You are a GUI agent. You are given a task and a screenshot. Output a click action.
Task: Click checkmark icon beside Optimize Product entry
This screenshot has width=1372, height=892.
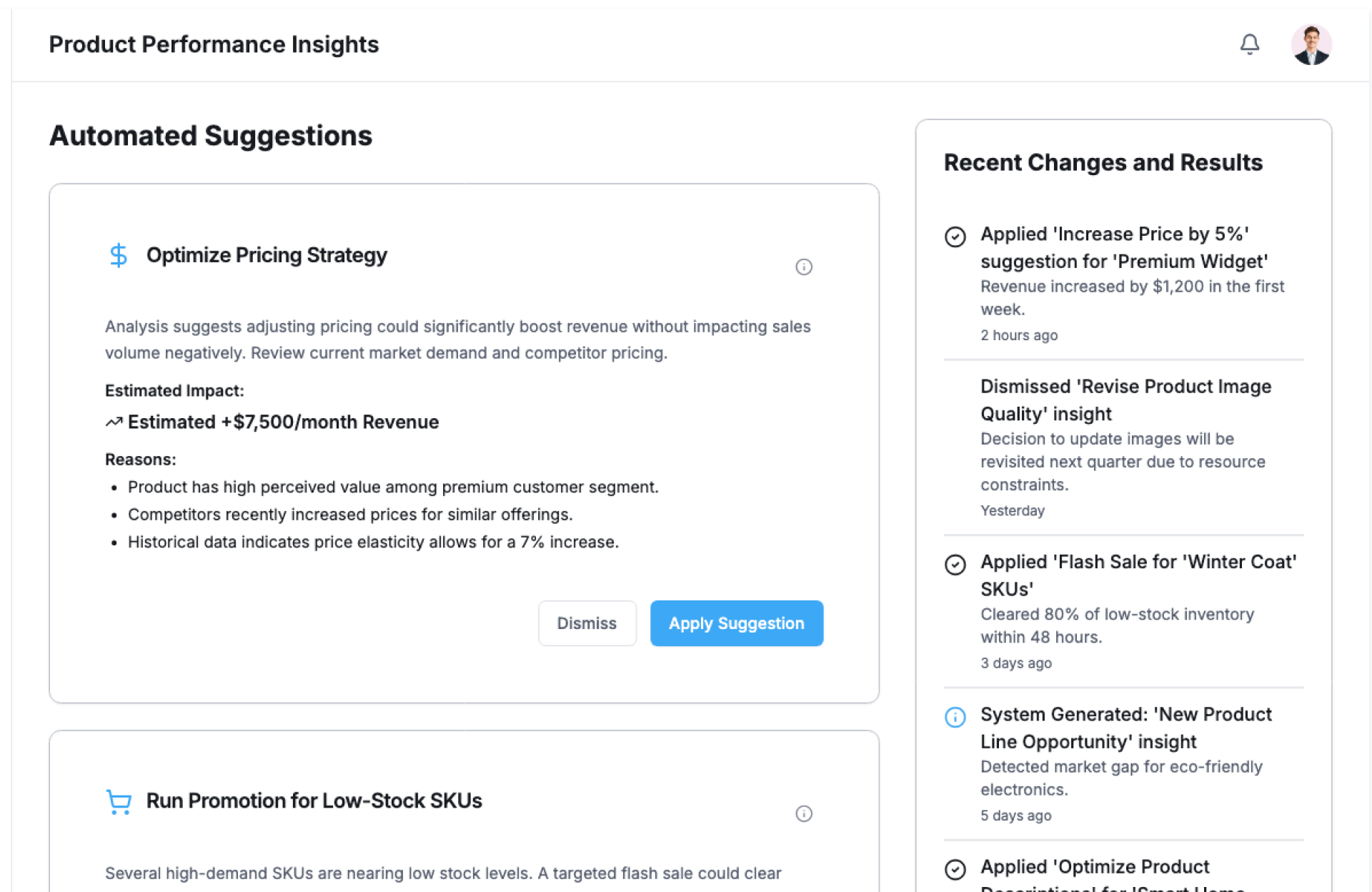pos(955,869)
